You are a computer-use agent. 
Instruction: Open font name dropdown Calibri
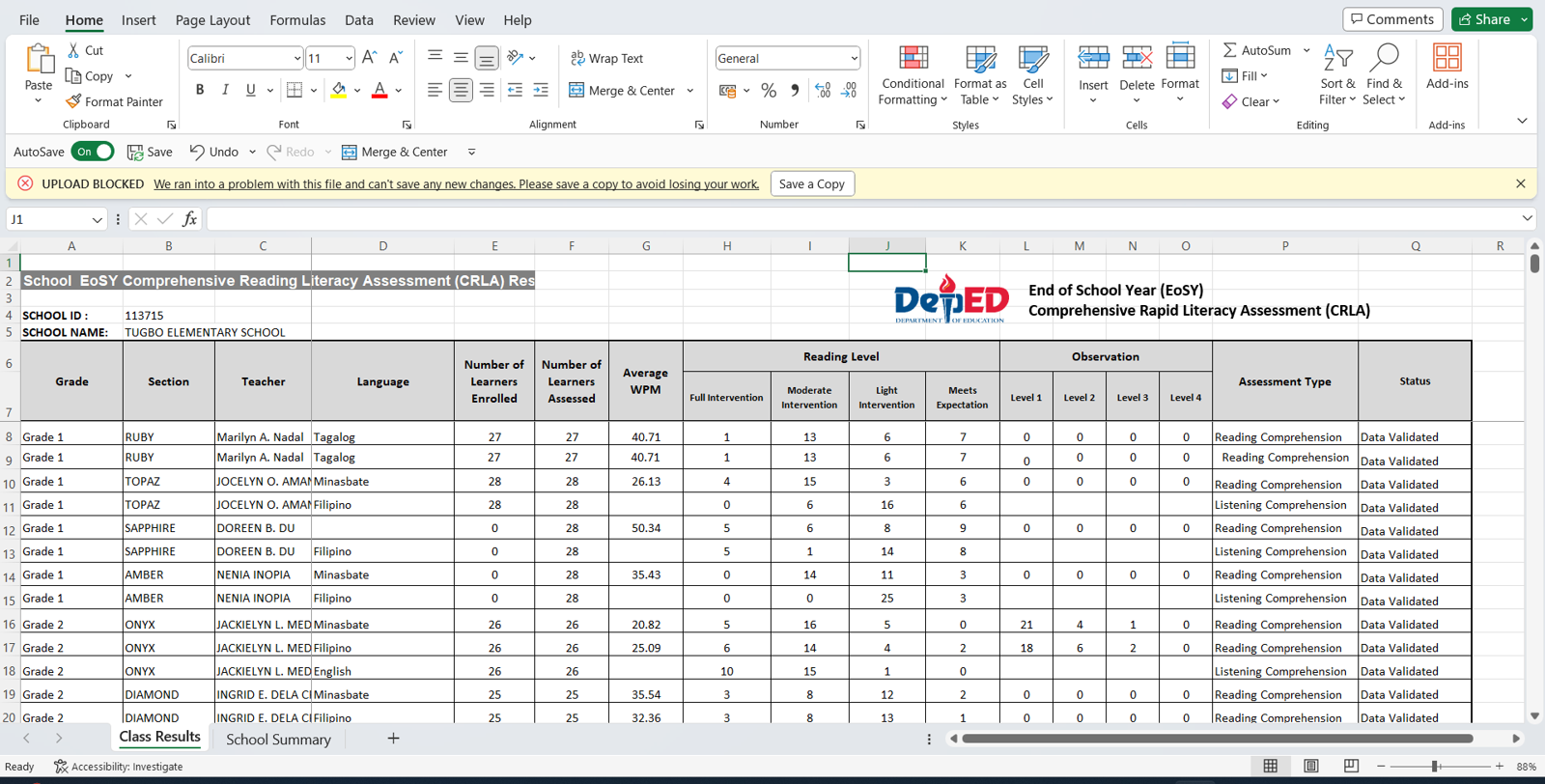pyautogui.click(x=296, y=58)
